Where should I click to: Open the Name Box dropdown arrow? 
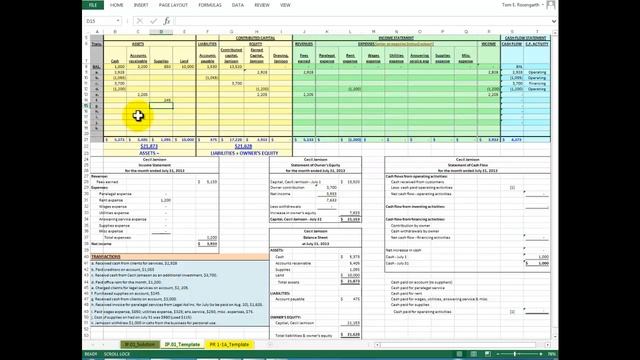point(118,21)
